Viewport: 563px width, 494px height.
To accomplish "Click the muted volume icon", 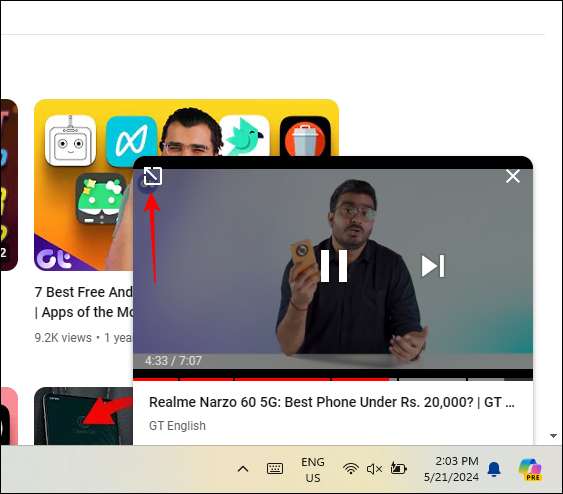I will (x=374, y=469).
